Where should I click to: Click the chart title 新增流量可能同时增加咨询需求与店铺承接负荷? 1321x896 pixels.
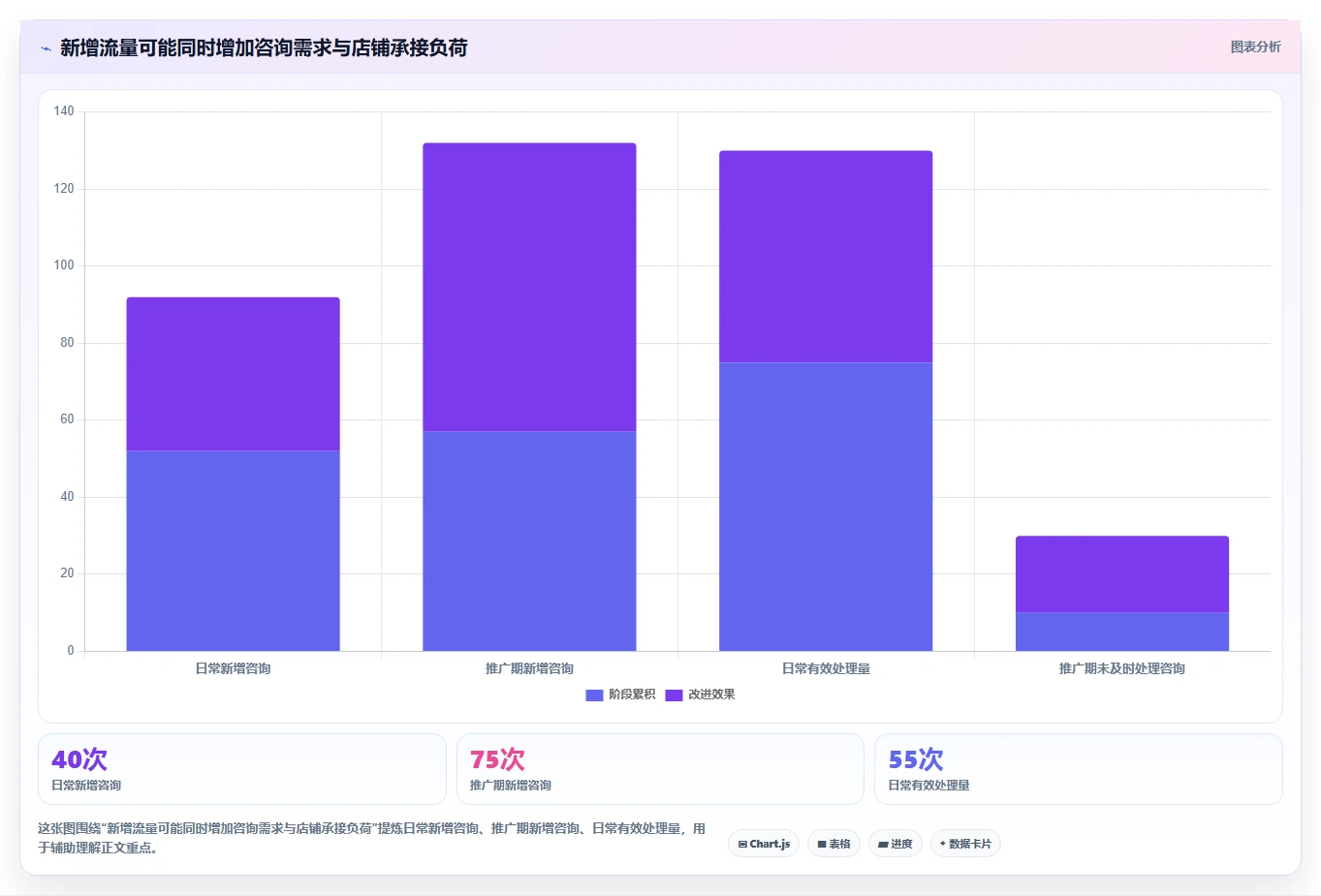tap(264, 47)
